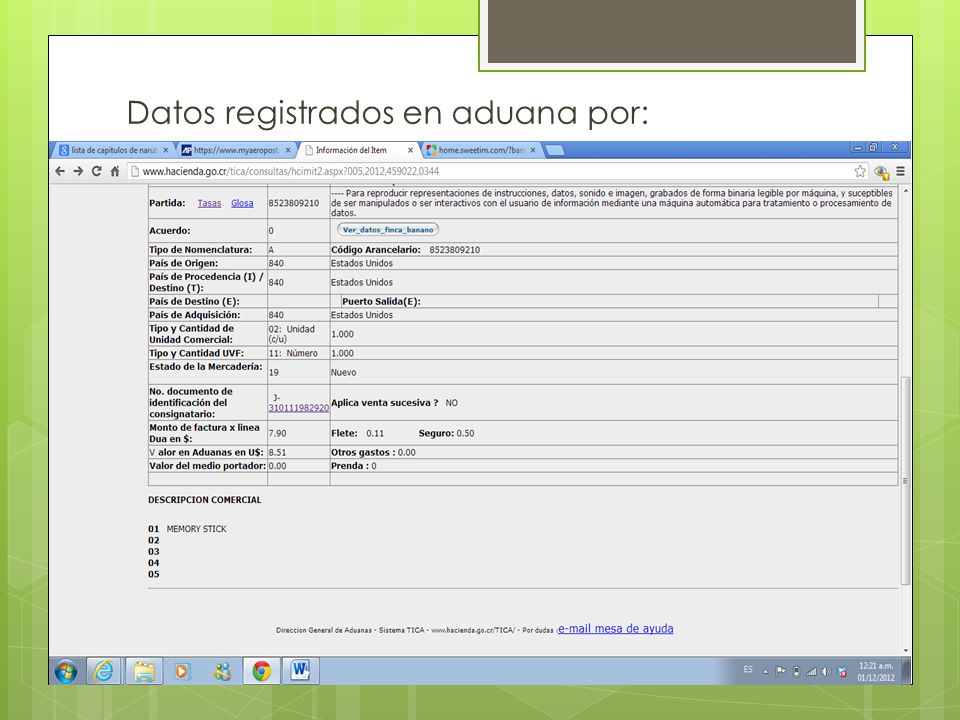
Task: Open consignatario ID 310111982920 link
Action: pos(299,408)
